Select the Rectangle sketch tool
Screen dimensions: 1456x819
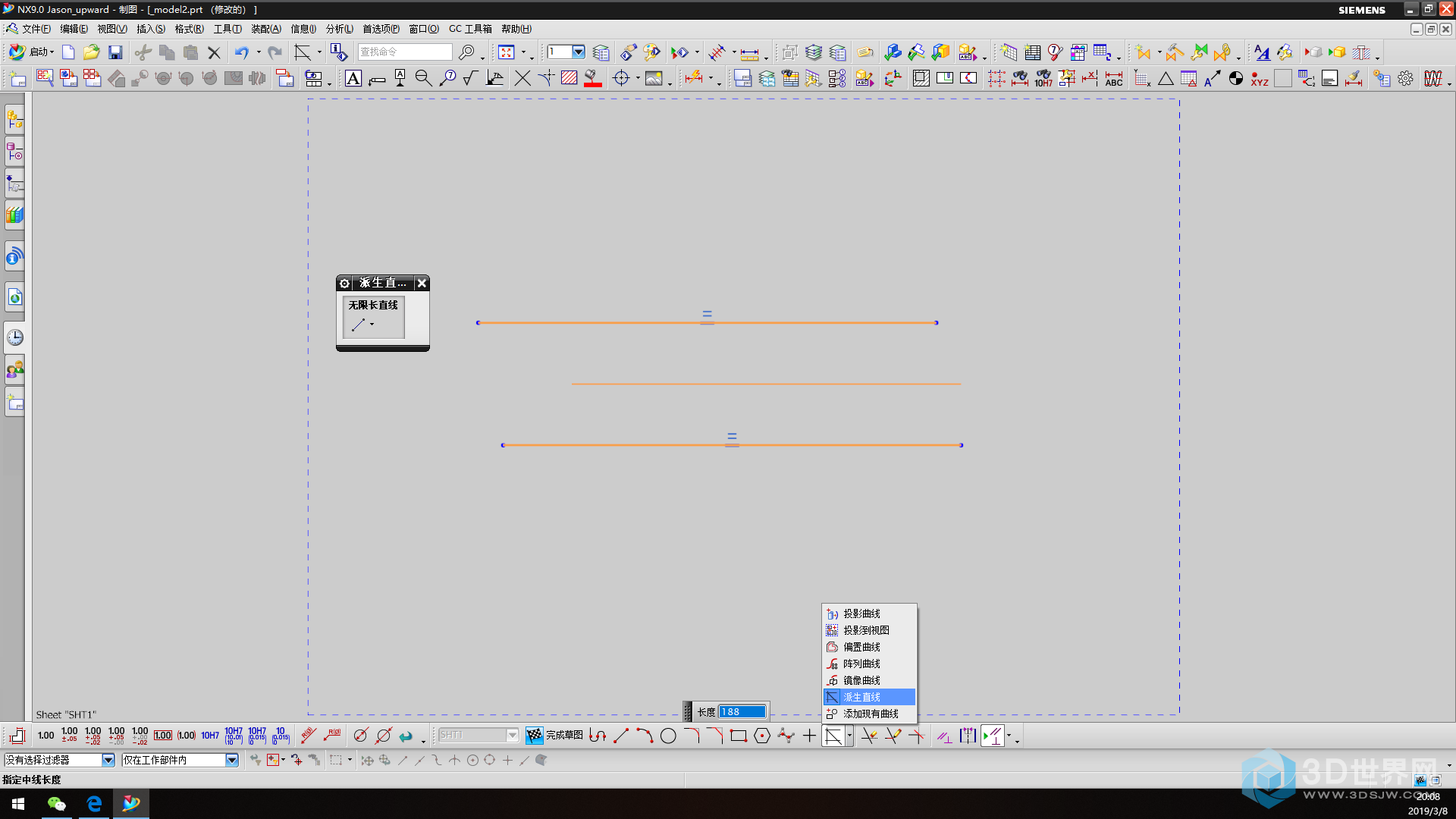click(739, 736)
